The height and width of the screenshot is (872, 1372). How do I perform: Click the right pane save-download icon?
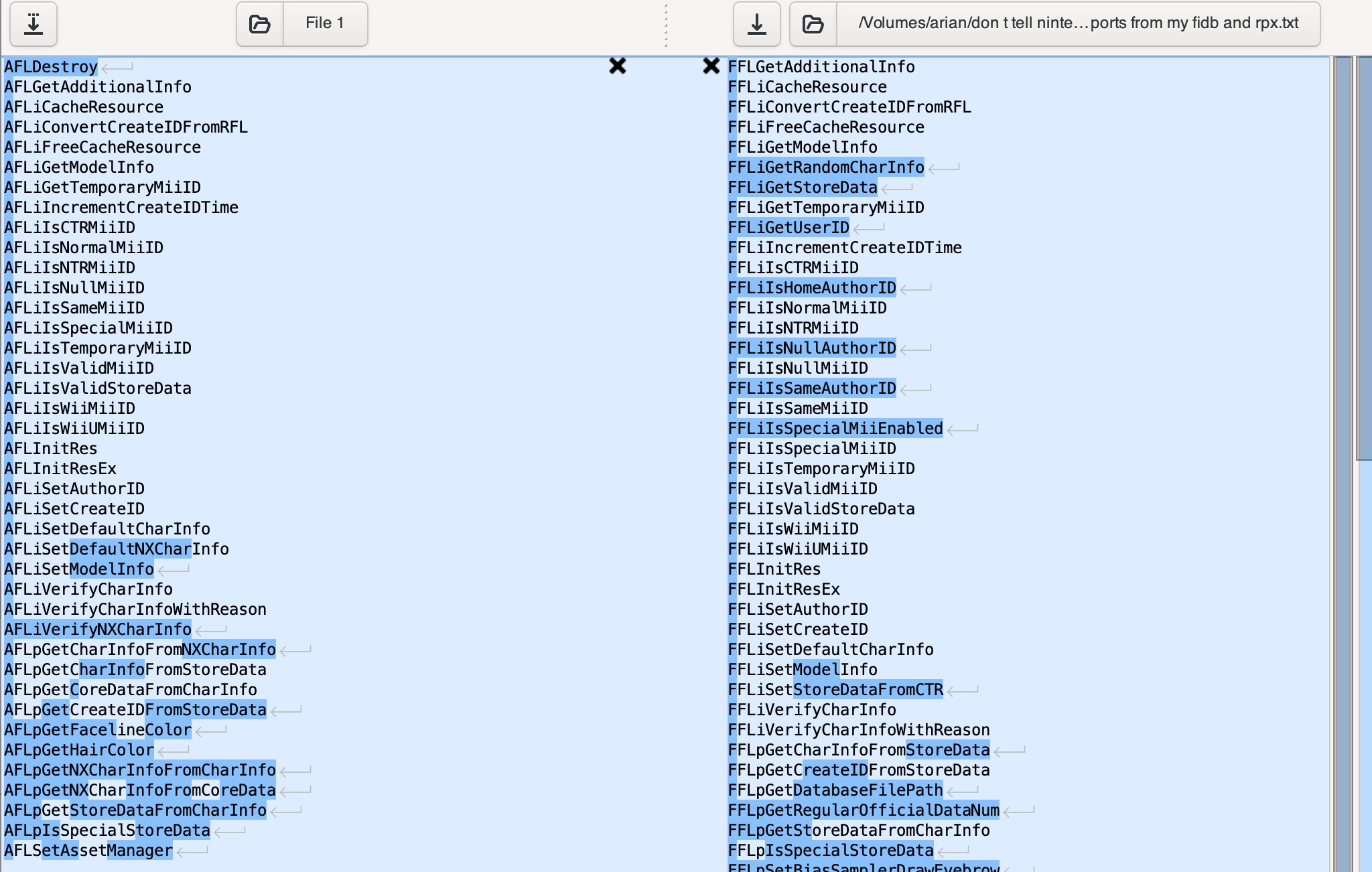pyautogui.click(x=757, y=24)
